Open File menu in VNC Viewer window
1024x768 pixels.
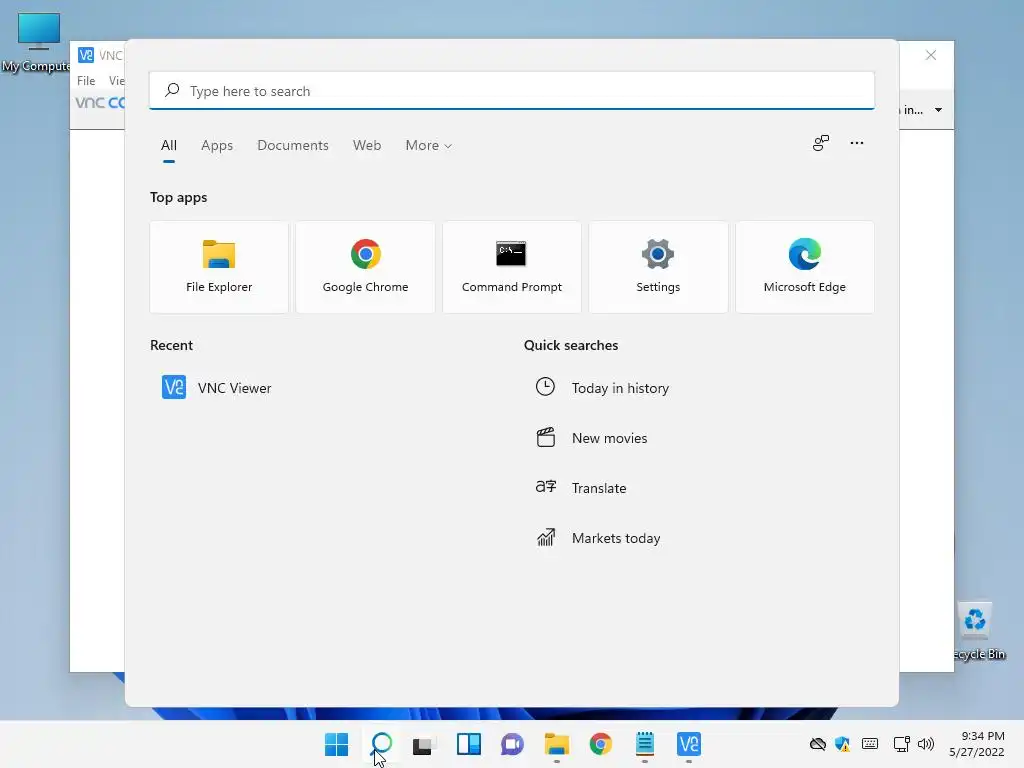pos(86,81)
